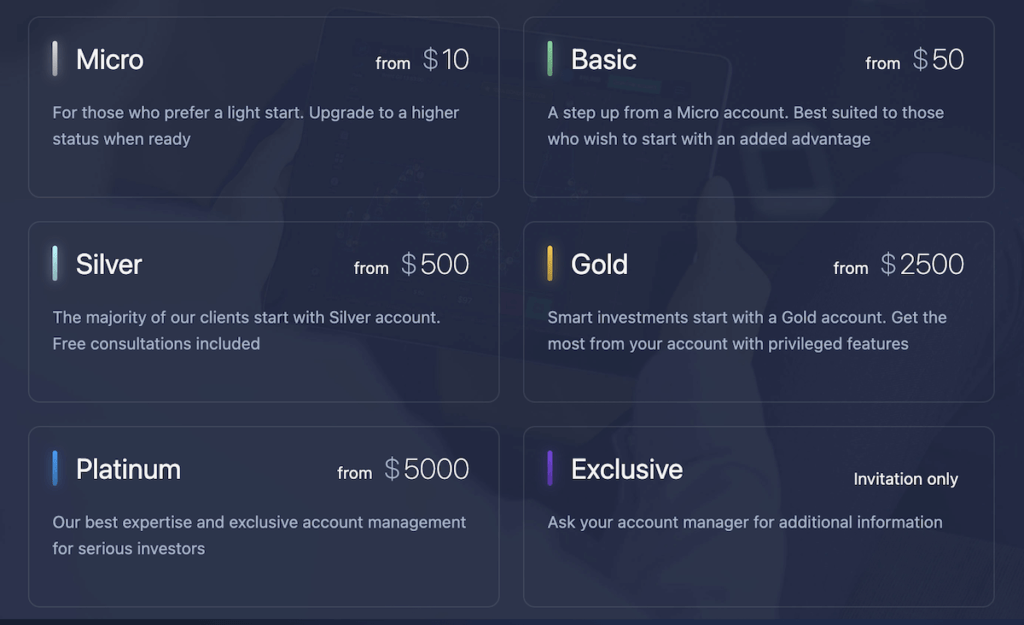
Task: Click the light blue bar beside Silver
Action: click(55, 263)
